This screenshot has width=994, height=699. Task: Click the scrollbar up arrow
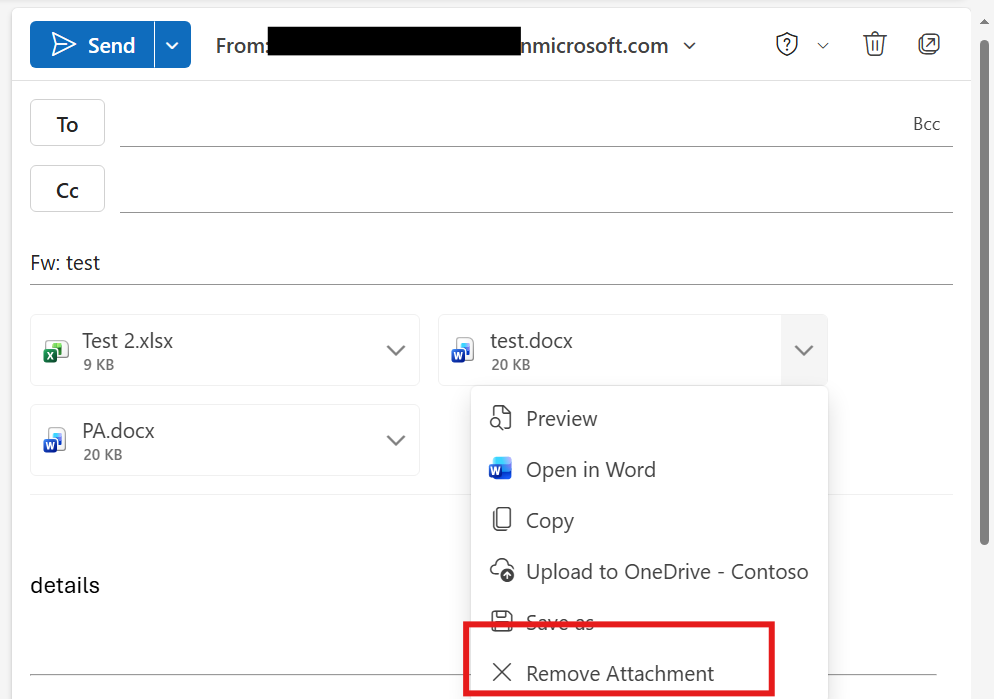coord(984,21)
